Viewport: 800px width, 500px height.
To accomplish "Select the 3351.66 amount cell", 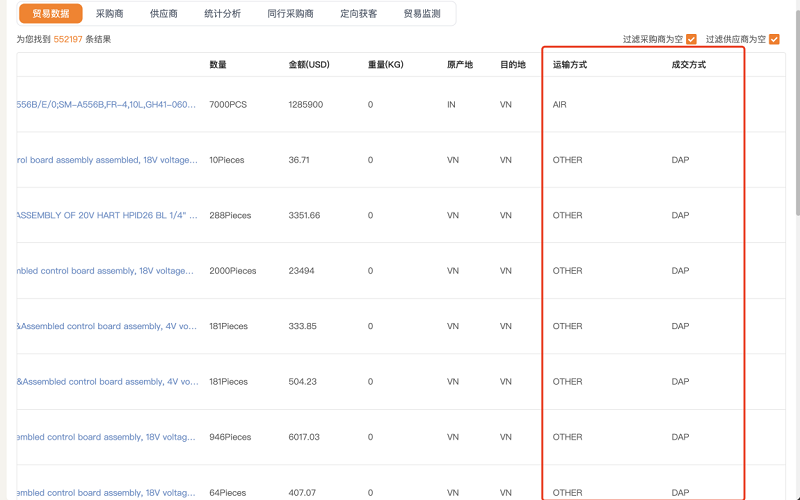I will (304, 215).
